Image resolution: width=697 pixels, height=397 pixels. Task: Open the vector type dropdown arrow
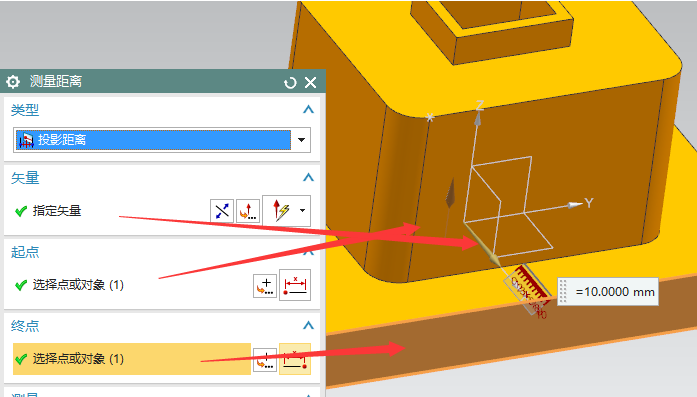303,210
